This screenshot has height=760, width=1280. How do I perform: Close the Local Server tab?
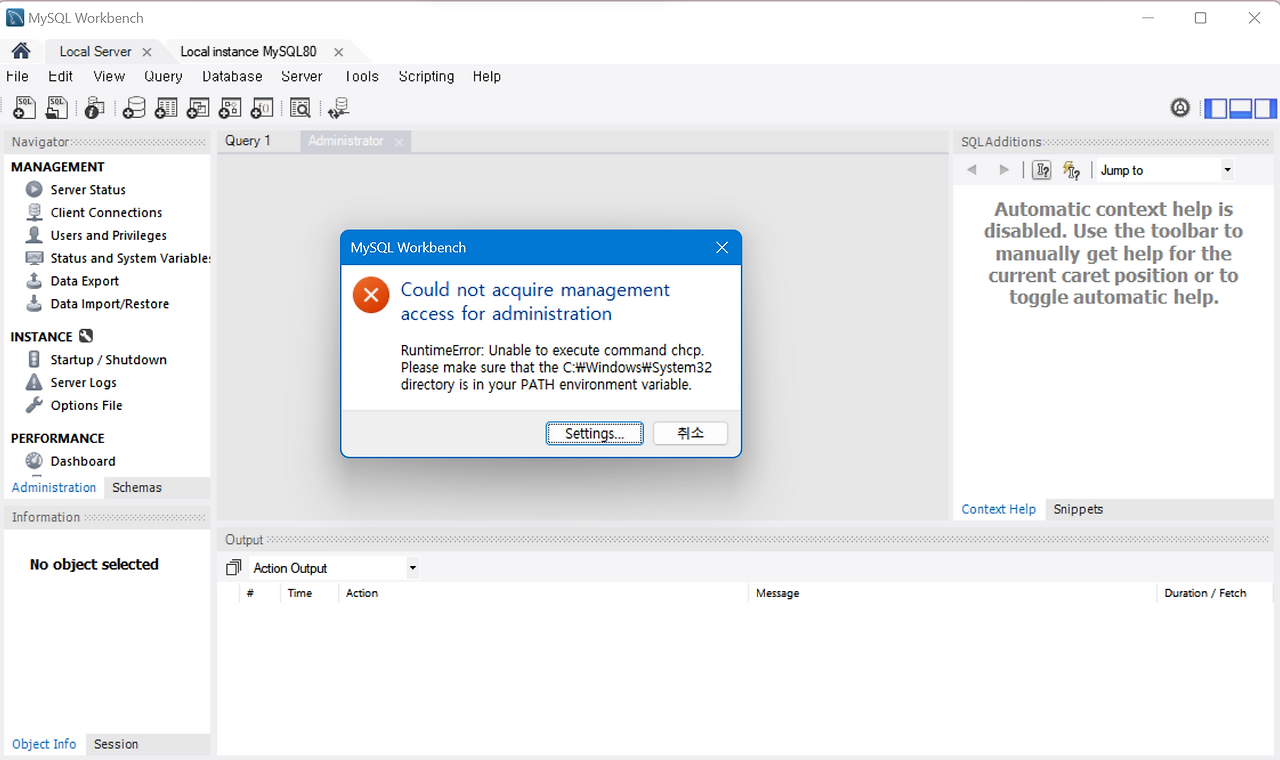[147, 52]
